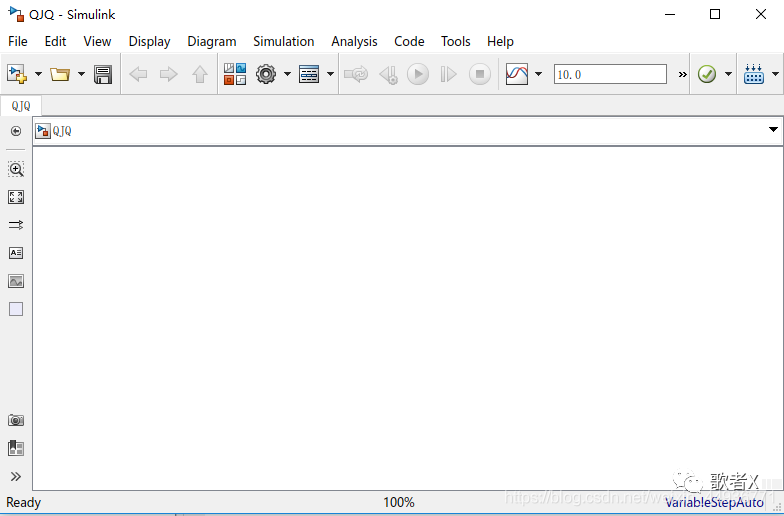Minimize the Simulink window
The image size is (784, 516).
[670, 14]
